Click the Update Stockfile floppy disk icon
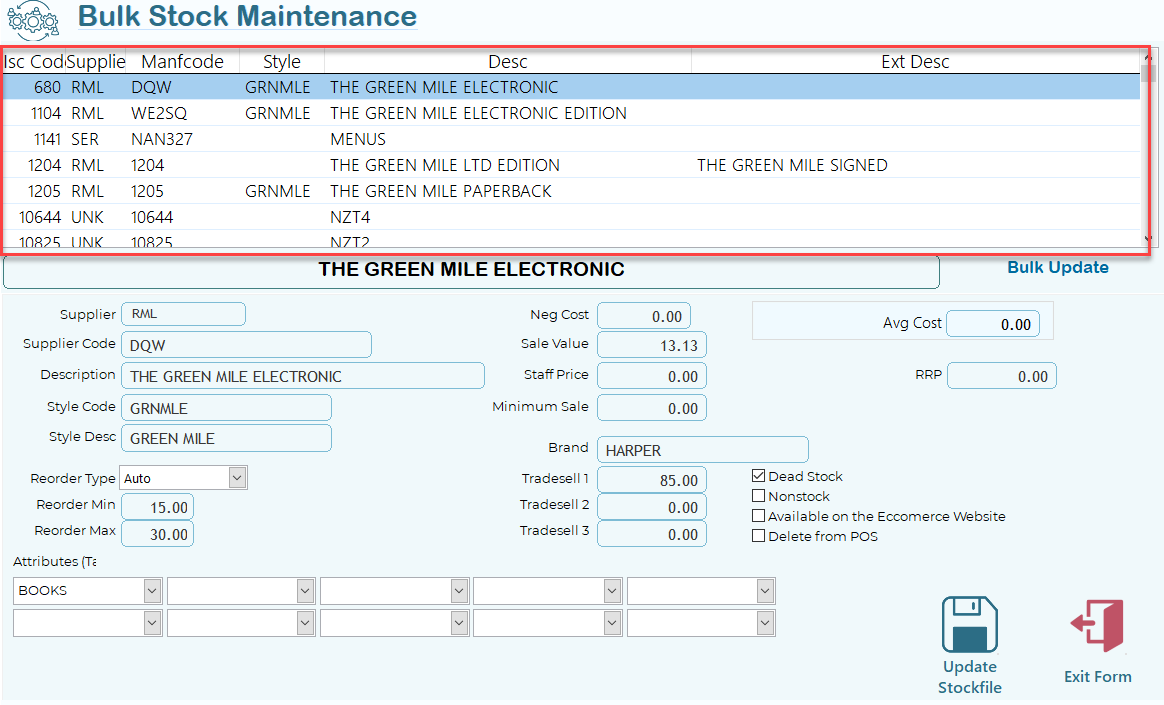This screenshot has height=705, width=1164. pos(969,625)
